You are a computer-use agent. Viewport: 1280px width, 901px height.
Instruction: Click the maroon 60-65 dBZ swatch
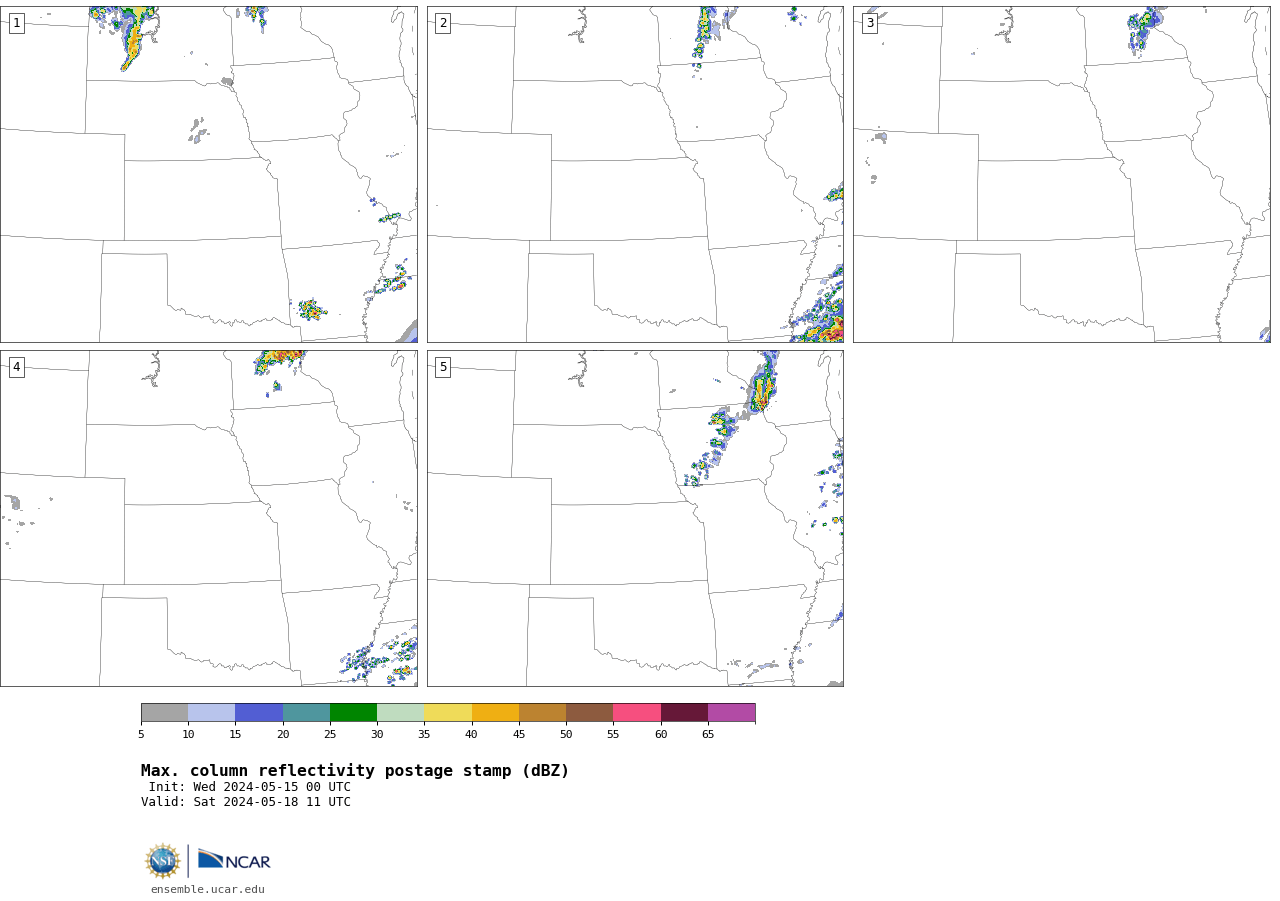(x=684, y=713)
